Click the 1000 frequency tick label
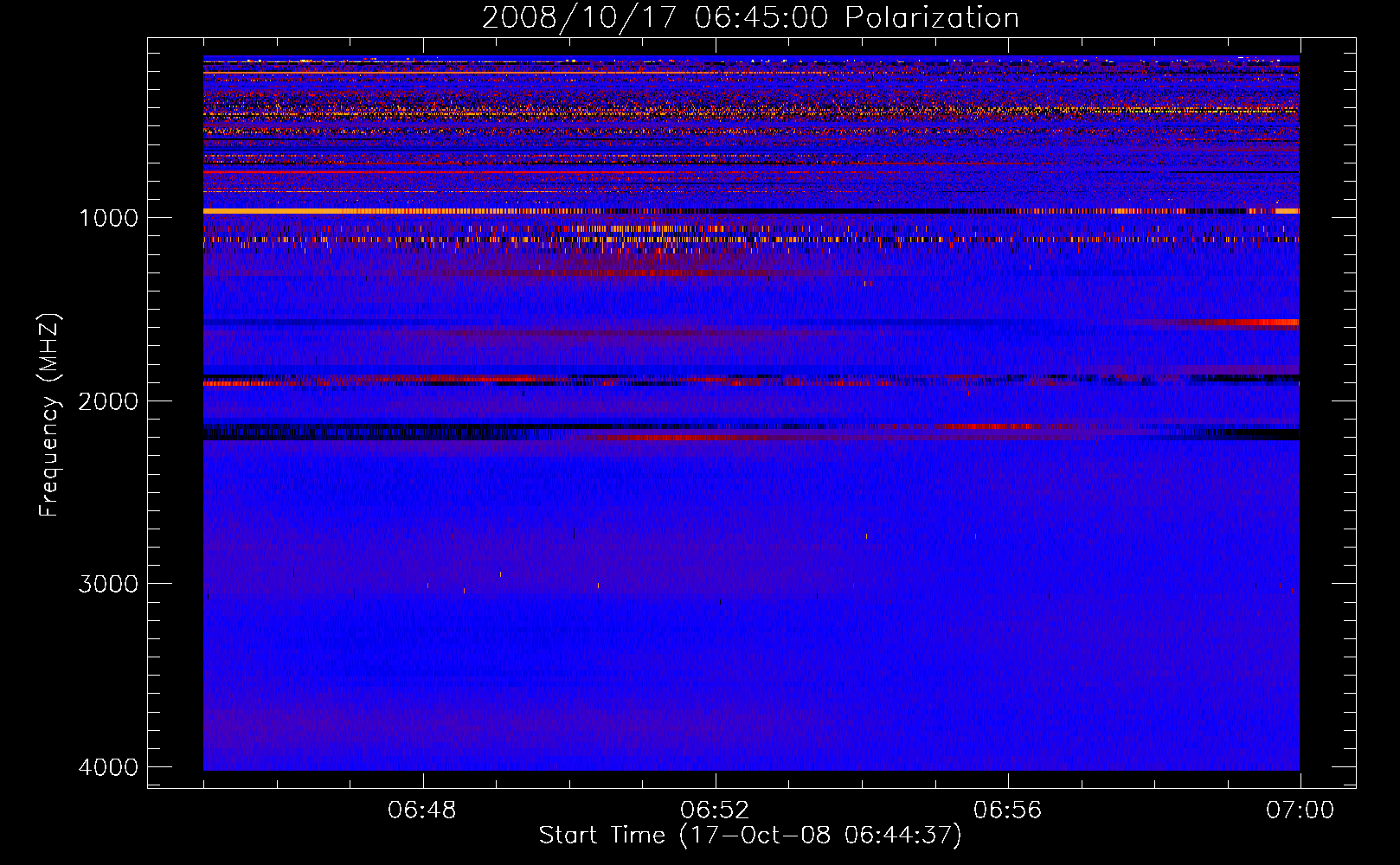 coord(108,217)
